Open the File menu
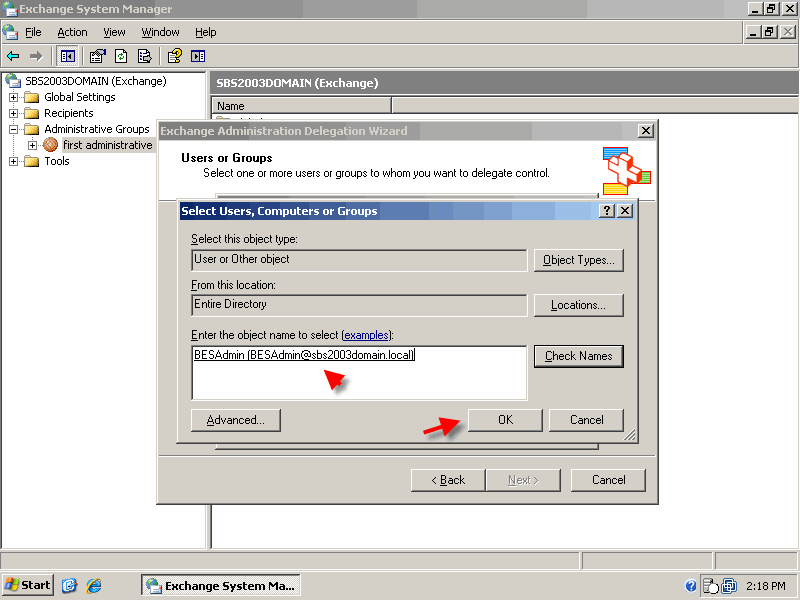This screenshot has height=600, width=800. pyautogui.click(x=33, y=32)
